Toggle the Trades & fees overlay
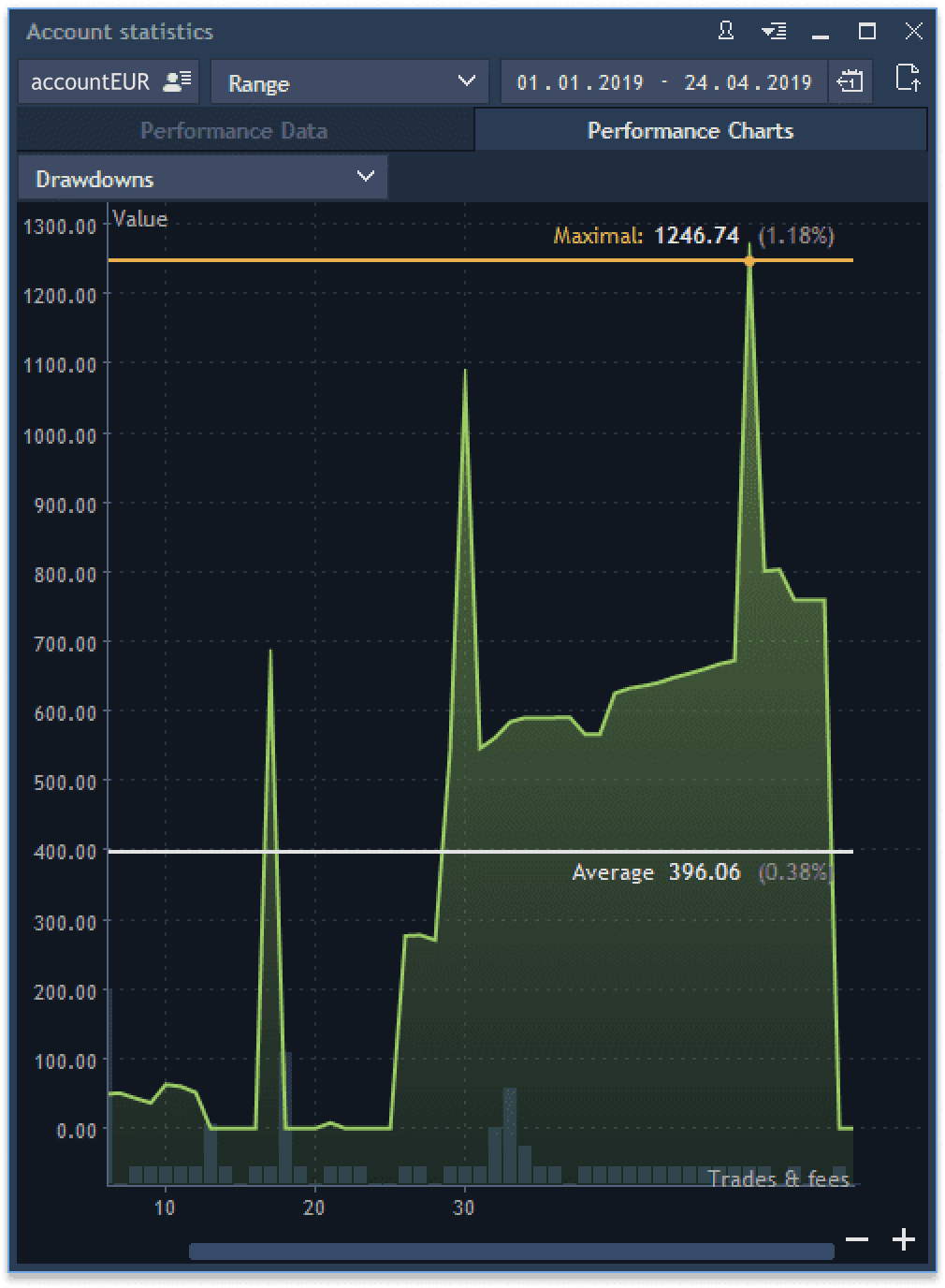The image size is (945, 1288). tap(778, 1178)
